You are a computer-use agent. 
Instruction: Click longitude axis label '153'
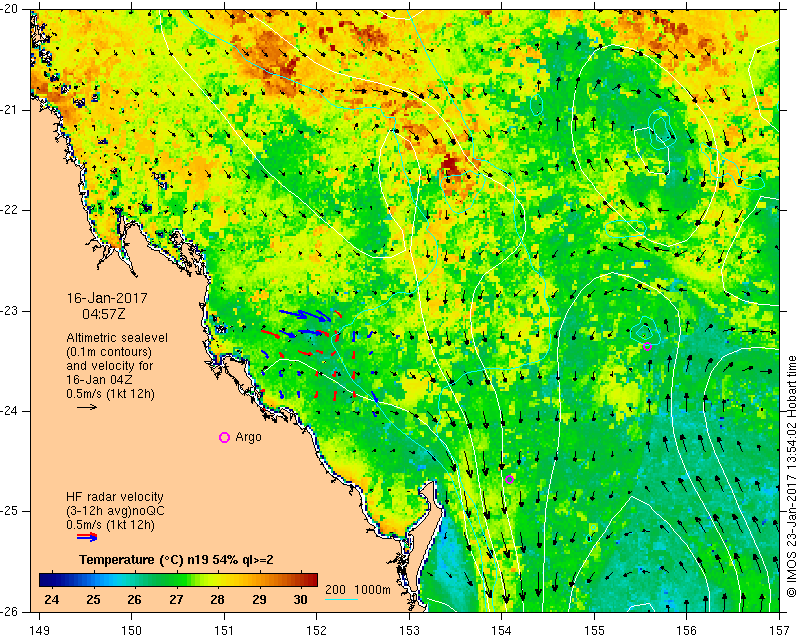coord(409,631)
